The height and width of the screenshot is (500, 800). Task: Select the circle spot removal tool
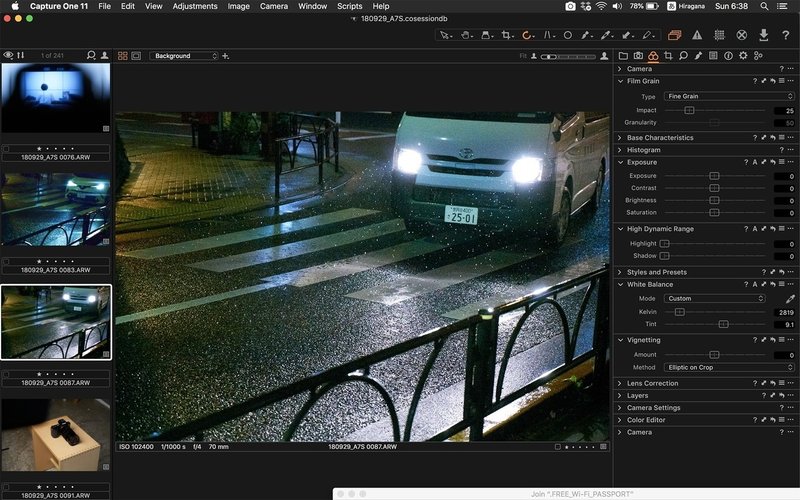(567, 35)
